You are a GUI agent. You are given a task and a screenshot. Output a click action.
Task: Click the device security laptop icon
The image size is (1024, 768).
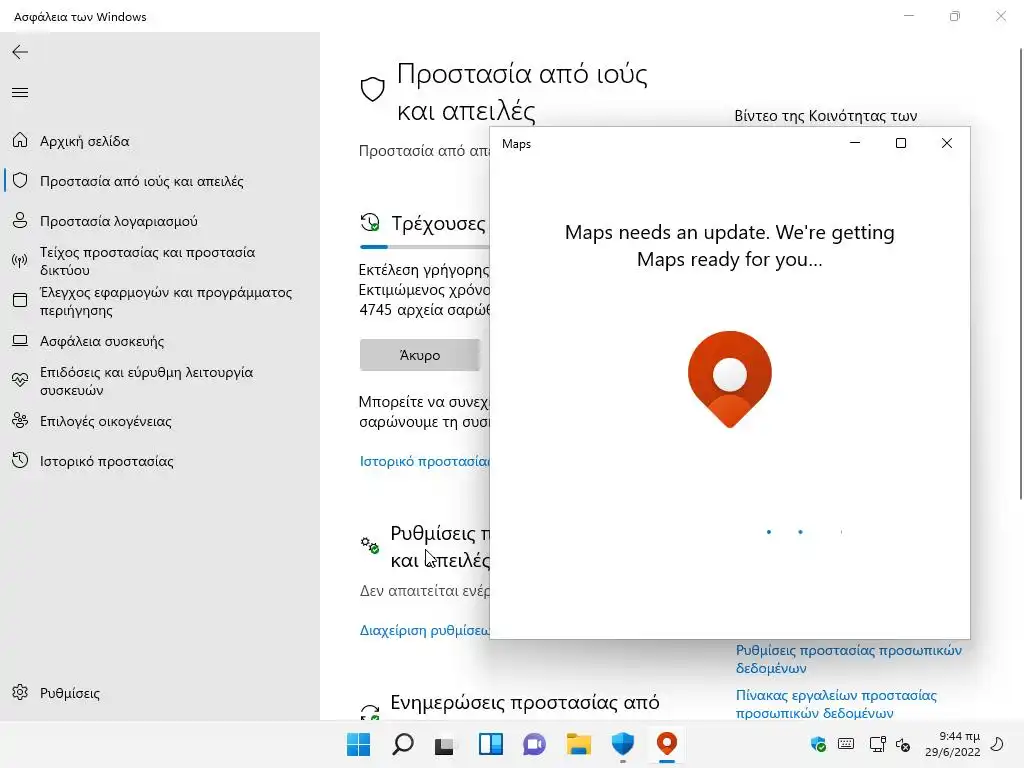click(20, 340)
